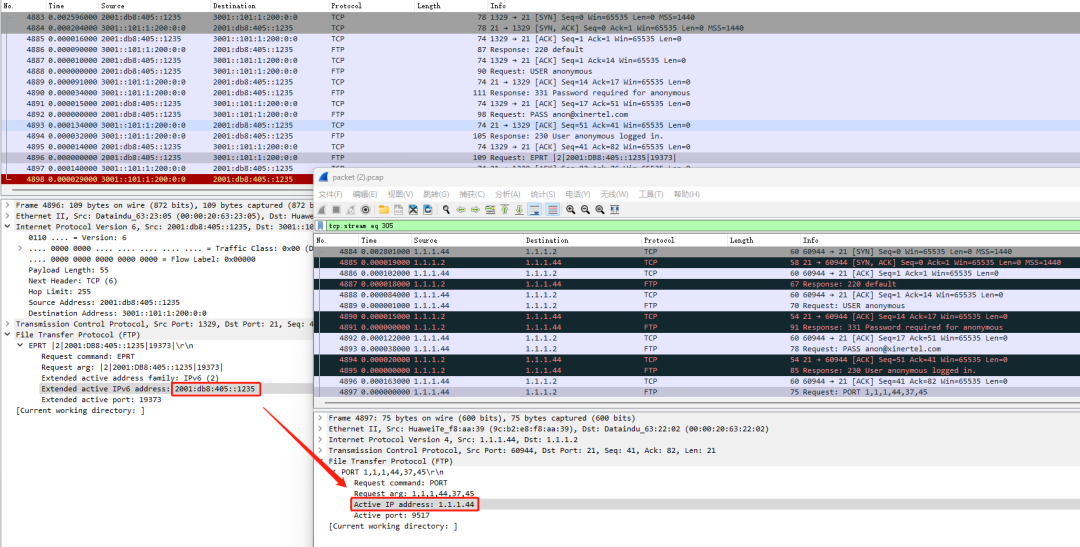Click the resize columns toolbar icon
The width and height of the screenshot is (1080, 547).
point(614,210)
